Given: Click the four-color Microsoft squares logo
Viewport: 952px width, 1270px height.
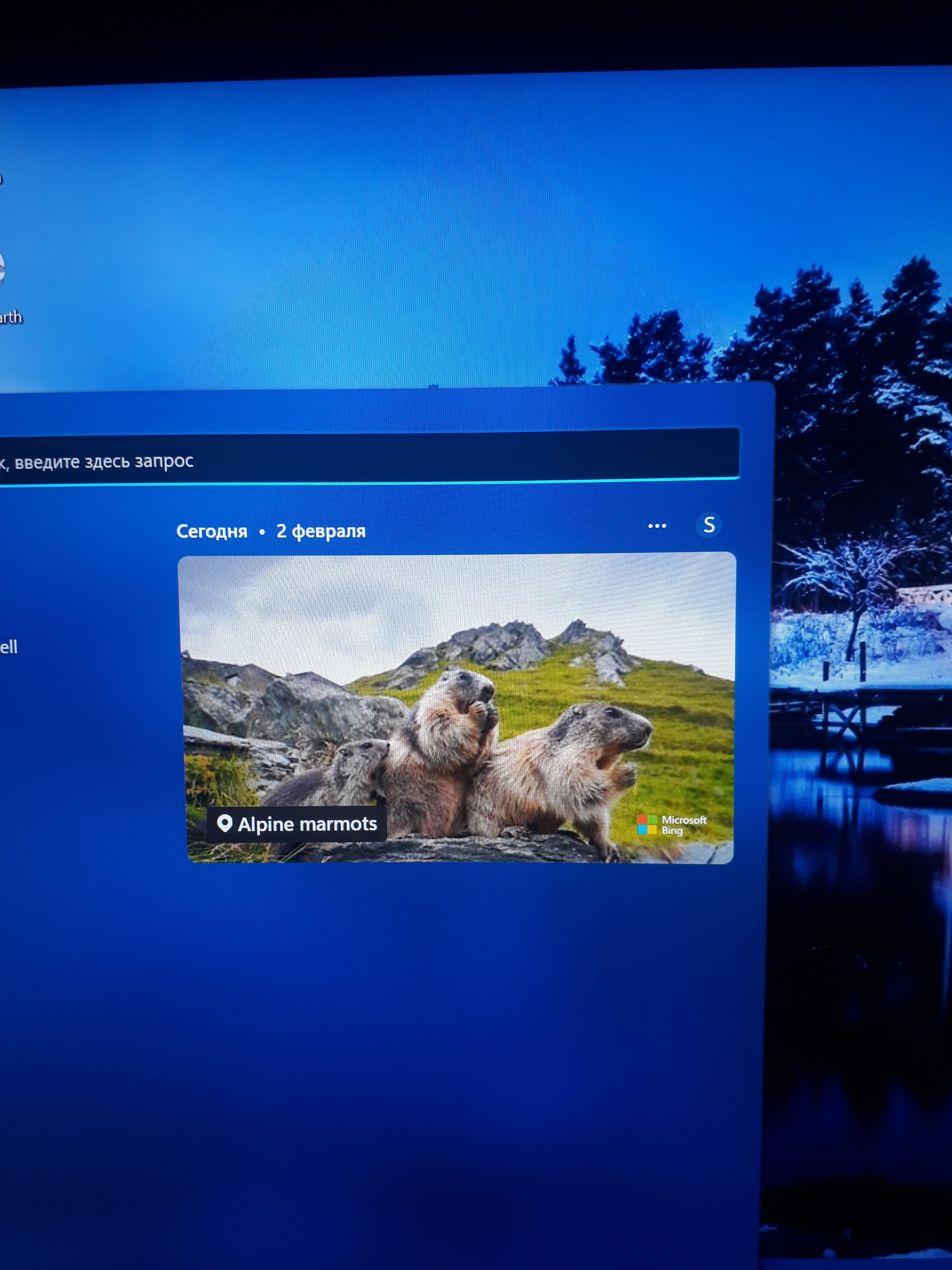Looking at the screenshot, I should pos(647,825).
